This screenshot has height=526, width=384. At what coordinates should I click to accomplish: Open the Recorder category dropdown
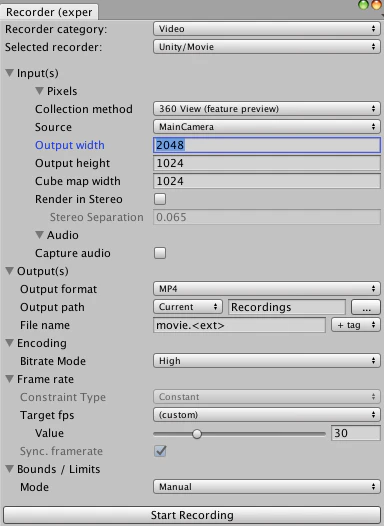[267, 29]
